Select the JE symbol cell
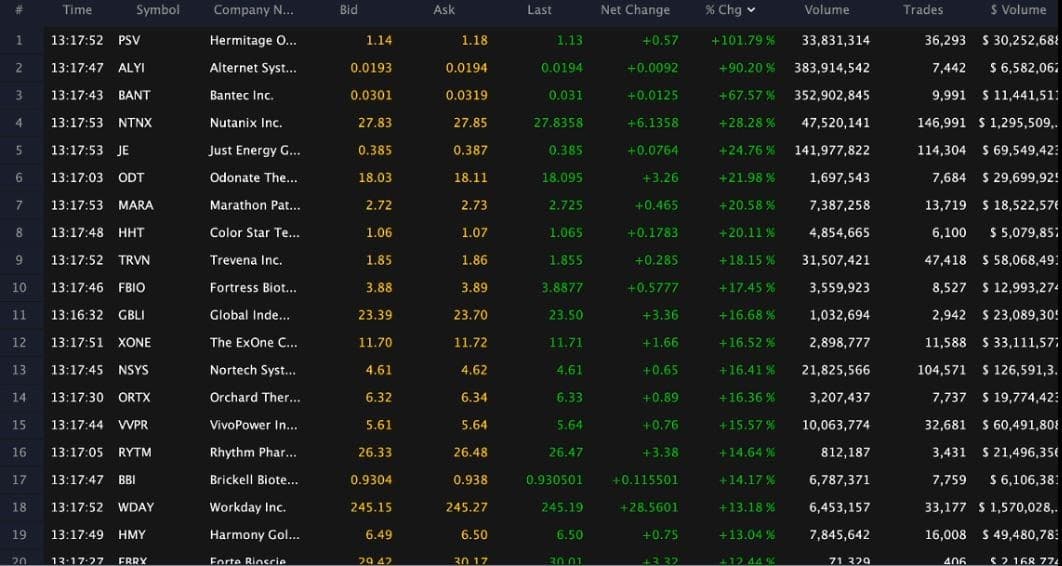This screenshot has height=566, width=1062. point(123,150)
